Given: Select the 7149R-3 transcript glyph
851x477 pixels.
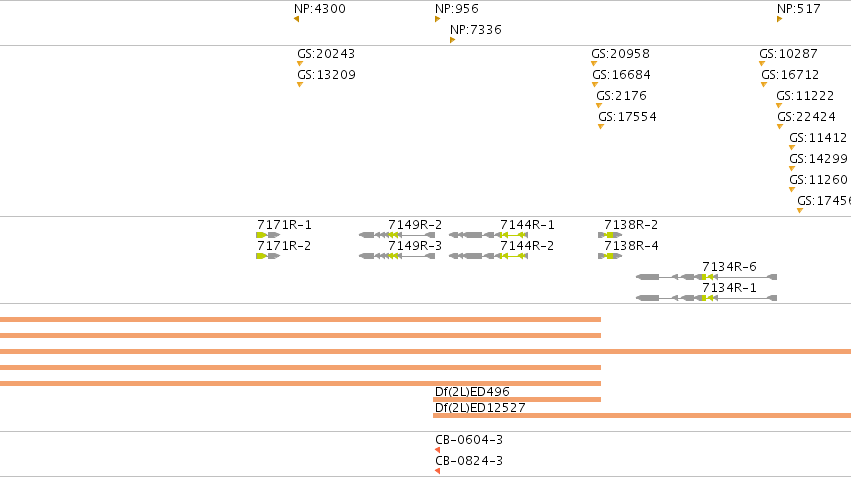Looking at the screenshot, I should [x=397, y=256].
